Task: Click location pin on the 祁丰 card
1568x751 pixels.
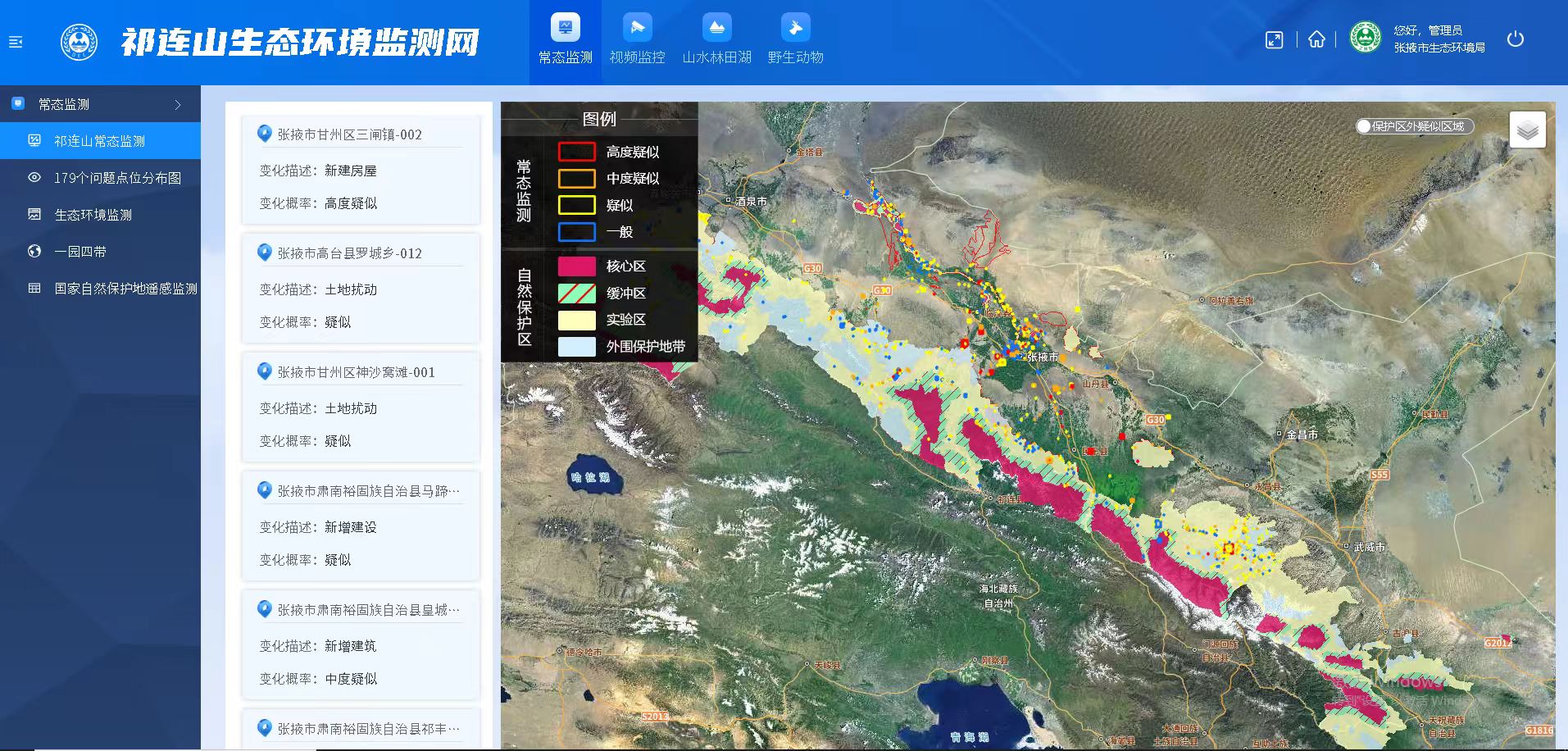Action: tap(264, 728)
